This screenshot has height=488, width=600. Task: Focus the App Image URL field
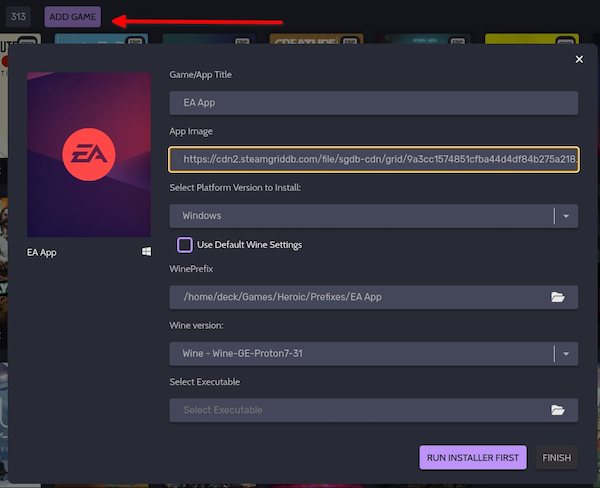click(373, 159)
